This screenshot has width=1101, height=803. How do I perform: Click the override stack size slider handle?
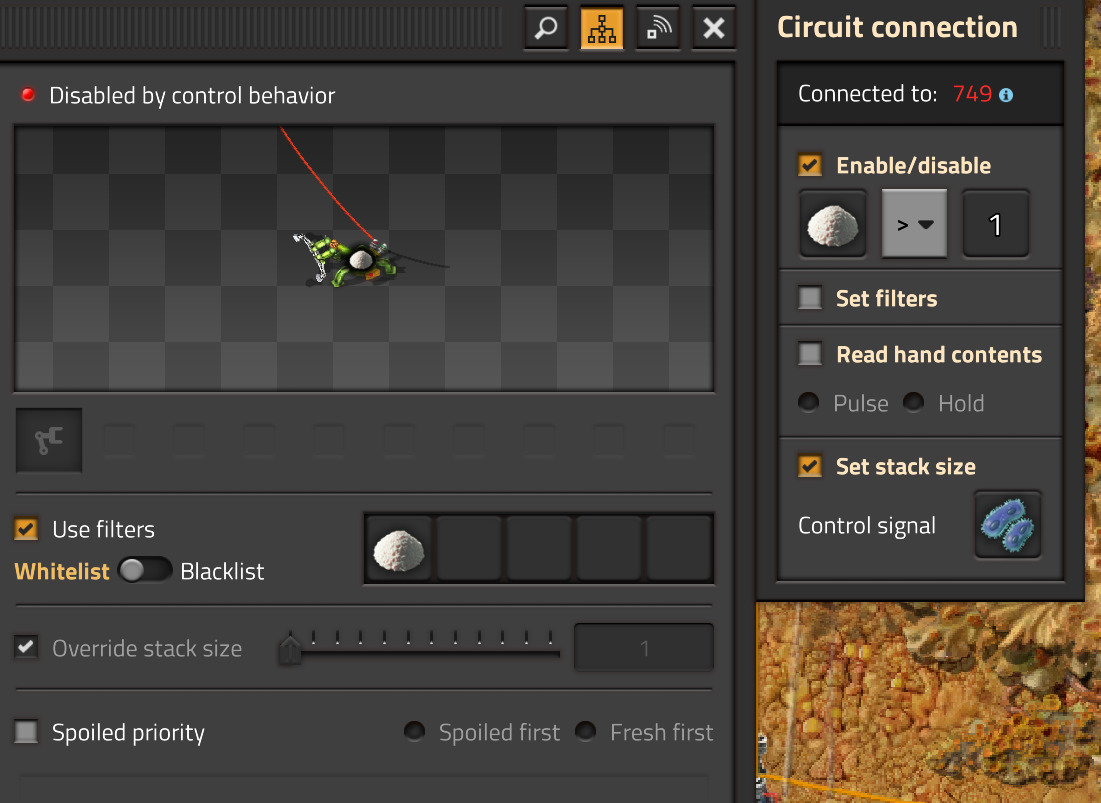click(290, 650)
